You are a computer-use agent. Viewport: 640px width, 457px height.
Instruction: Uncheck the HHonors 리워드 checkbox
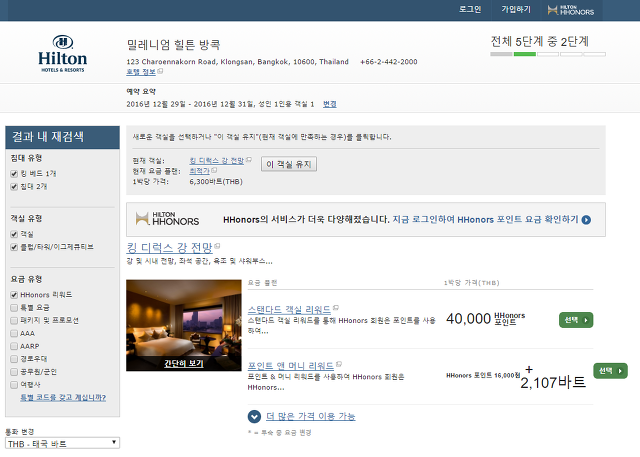pyautogui.click(x=14, y=295)
